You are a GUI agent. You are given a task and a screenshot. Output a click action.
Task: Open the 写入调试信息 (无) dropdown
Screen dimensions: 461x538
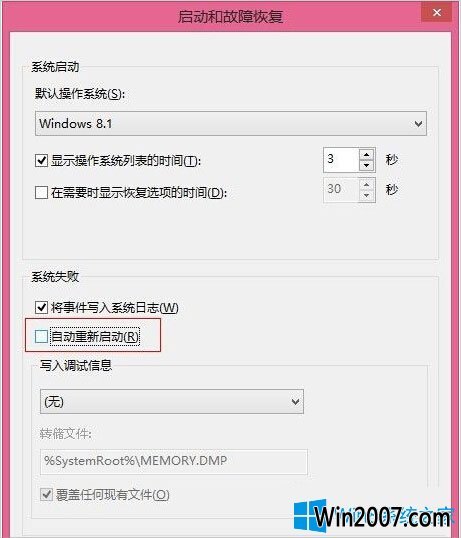pos(172,401)
